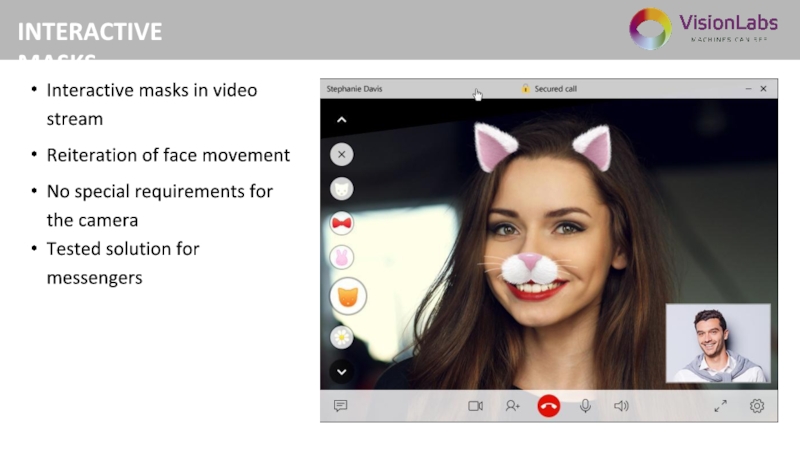
Task: Select the white cat face mask
Action: coord(341,189)
